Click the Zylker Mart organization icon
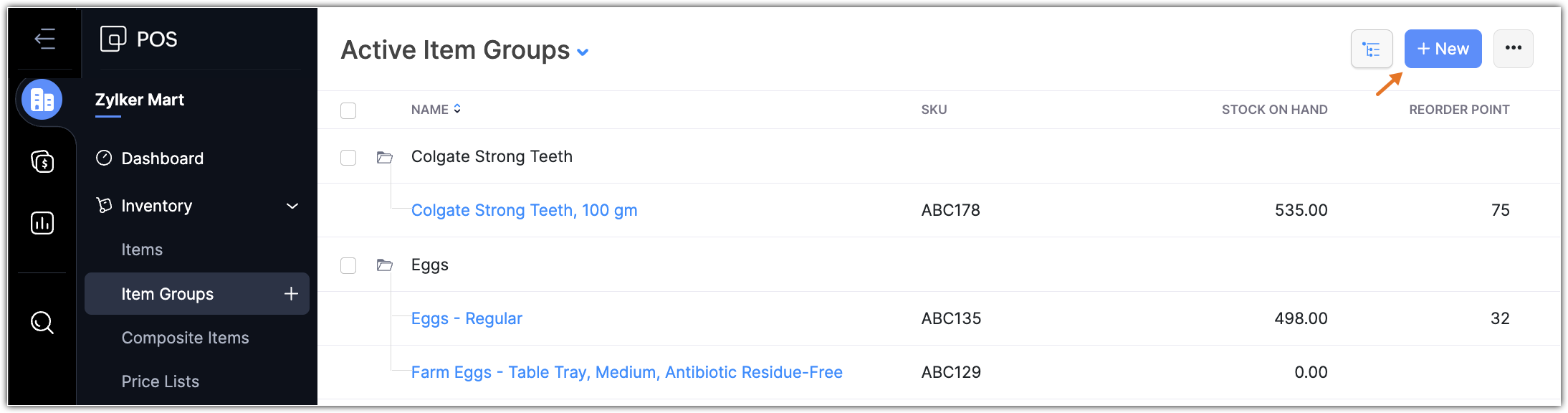The width and height of the screenshot is (1568, 413). 42,100
